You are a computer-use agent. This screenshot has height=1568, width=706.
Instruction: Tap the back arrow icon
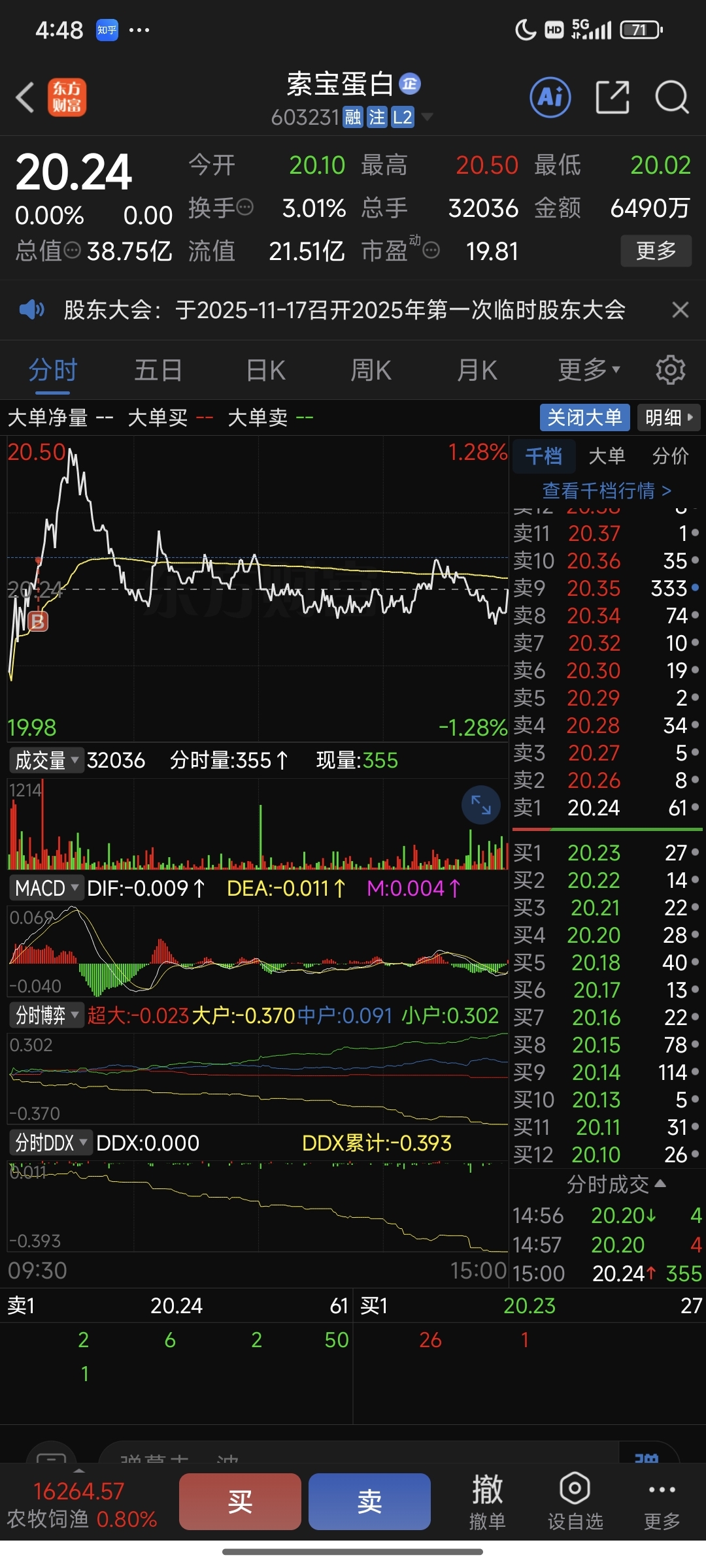pos(25,98)
